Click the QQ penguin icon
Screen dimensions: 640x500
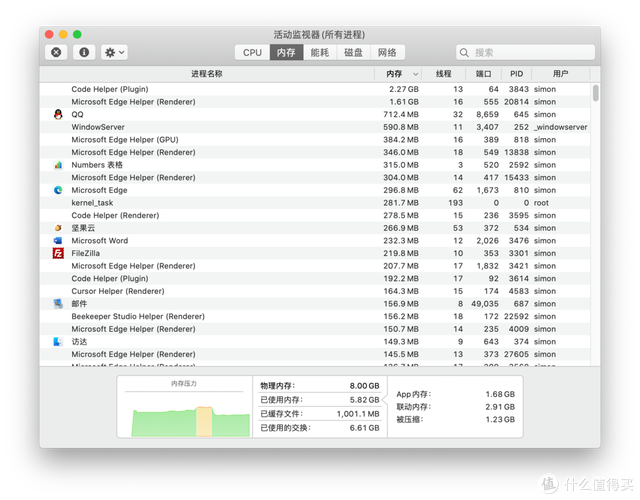(57, 115)
